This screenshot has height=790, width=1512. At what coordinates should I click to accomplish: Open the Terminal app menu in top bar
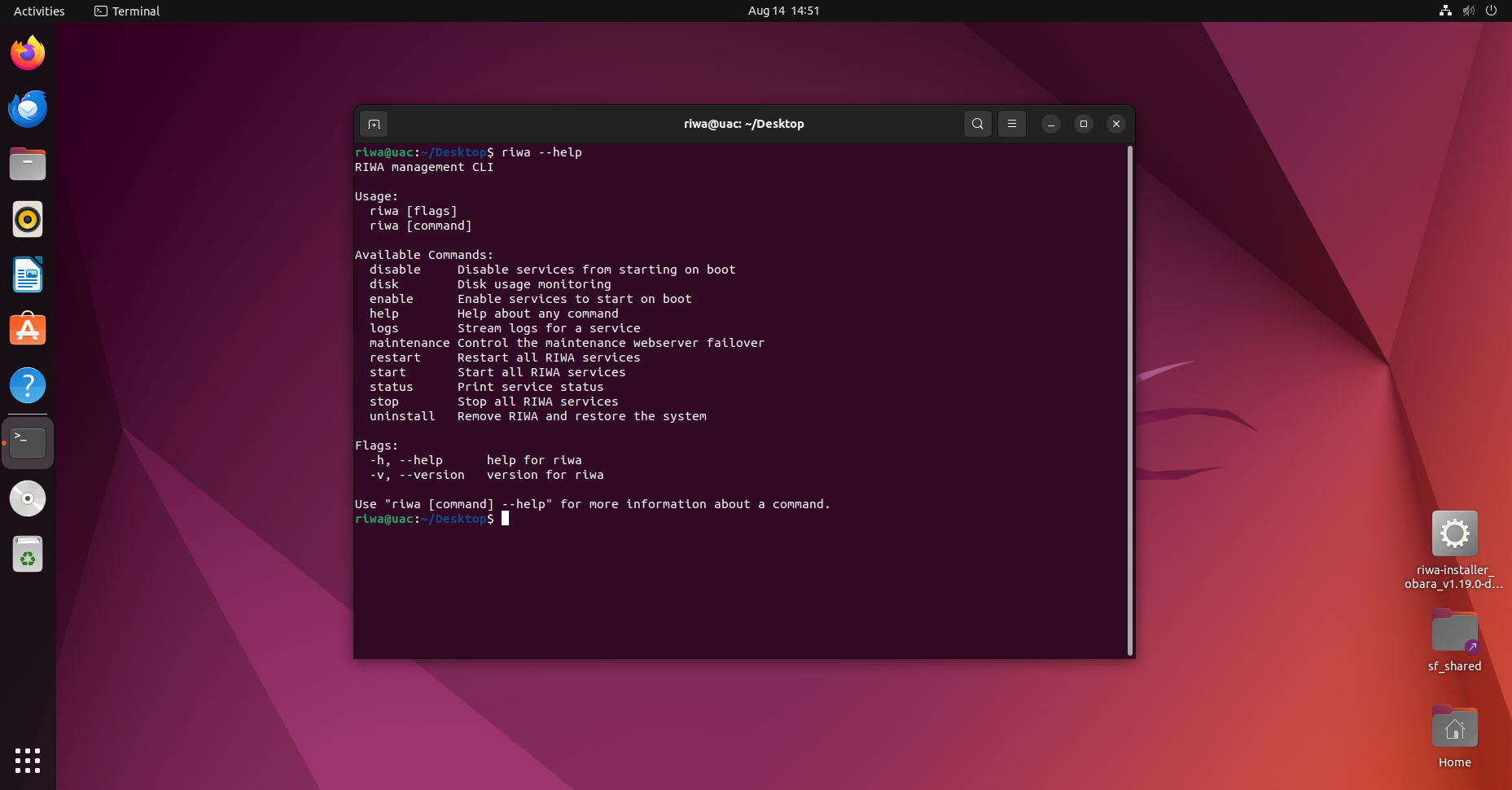(127, 11)
